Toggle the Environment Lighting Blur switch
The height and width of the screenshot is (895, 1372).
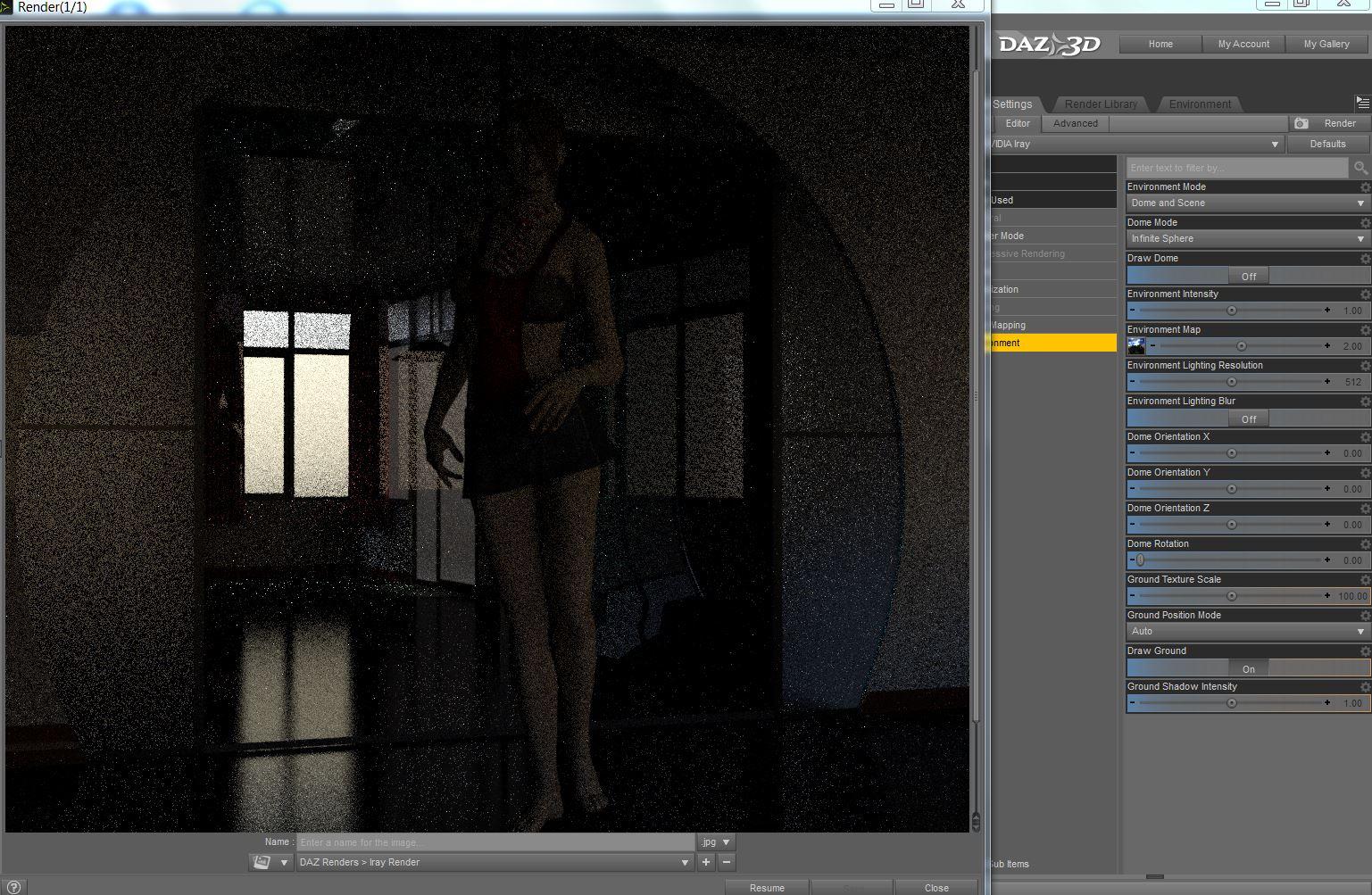1247,418
